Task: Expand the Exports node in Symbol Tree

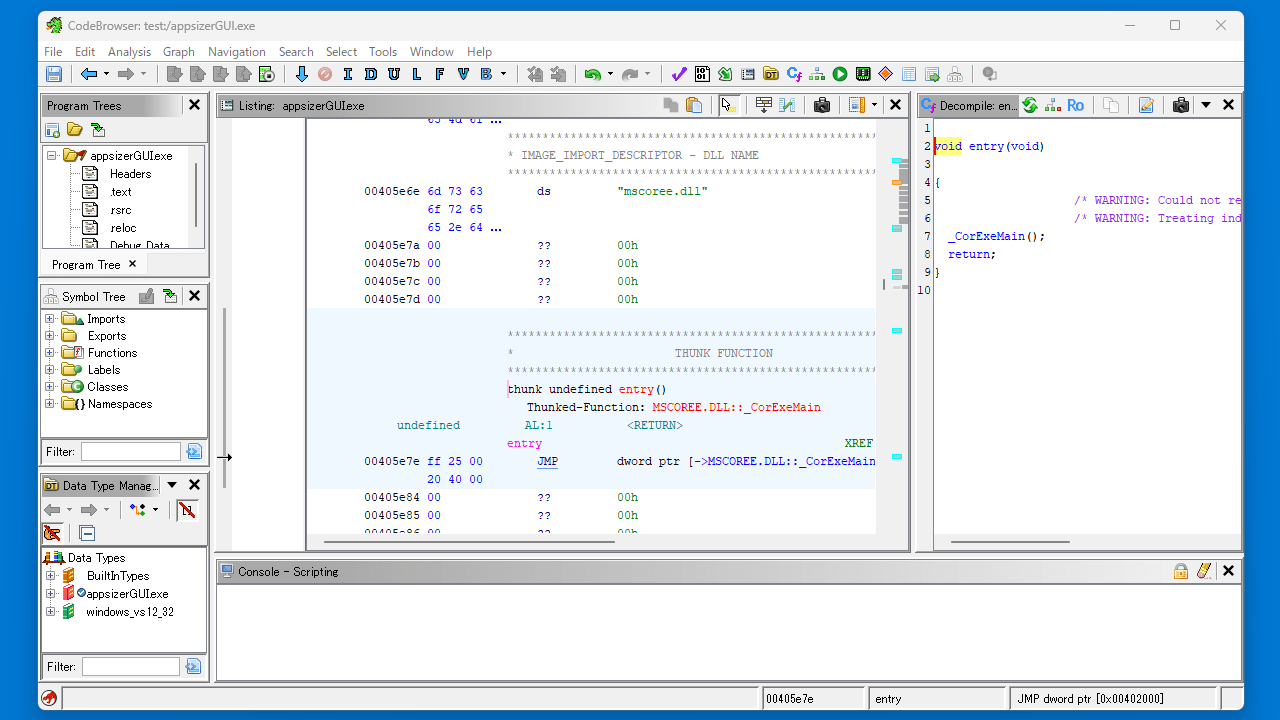Action: (49, 336)
